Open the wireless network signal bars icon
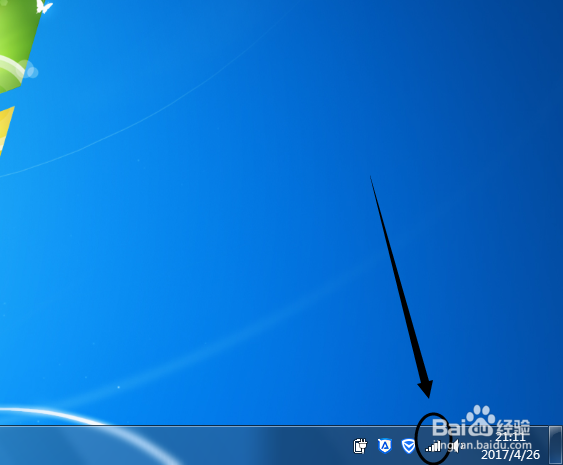Viewport: 563px width, 465px height. click(x=433, y=447)
